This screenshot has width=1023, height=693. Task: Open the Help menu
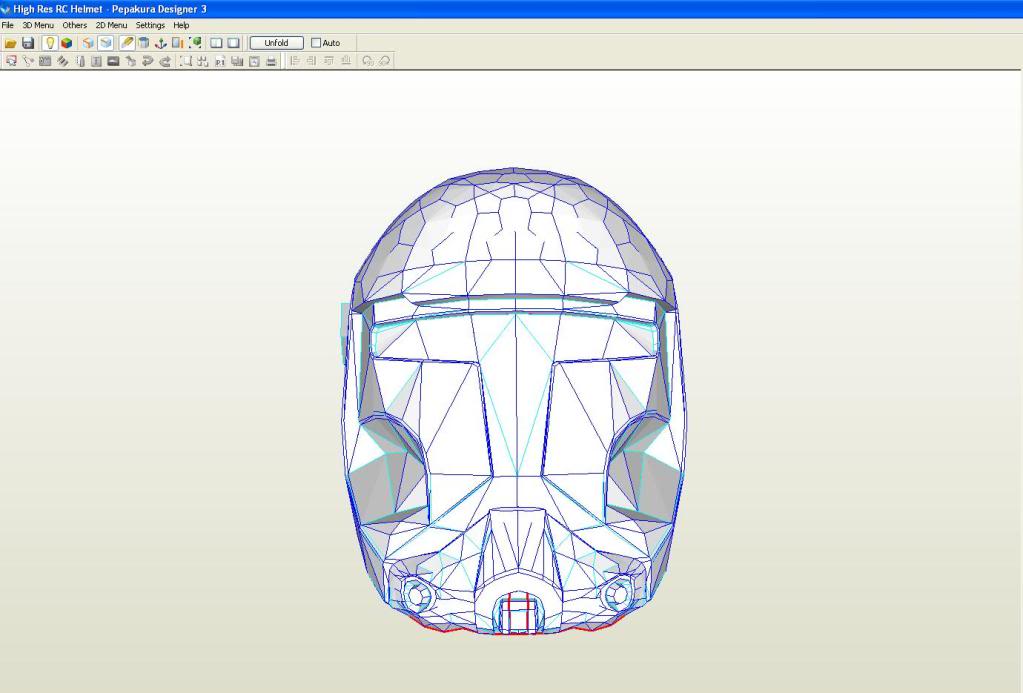pos(181,25)
